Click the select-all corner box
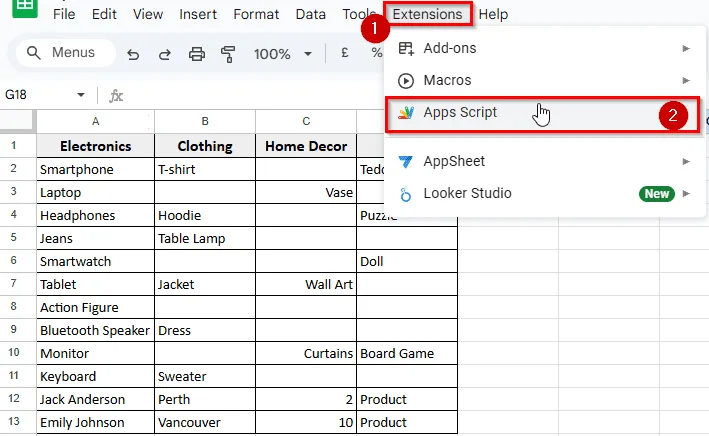The image size is (709, 436). (17, 121)
